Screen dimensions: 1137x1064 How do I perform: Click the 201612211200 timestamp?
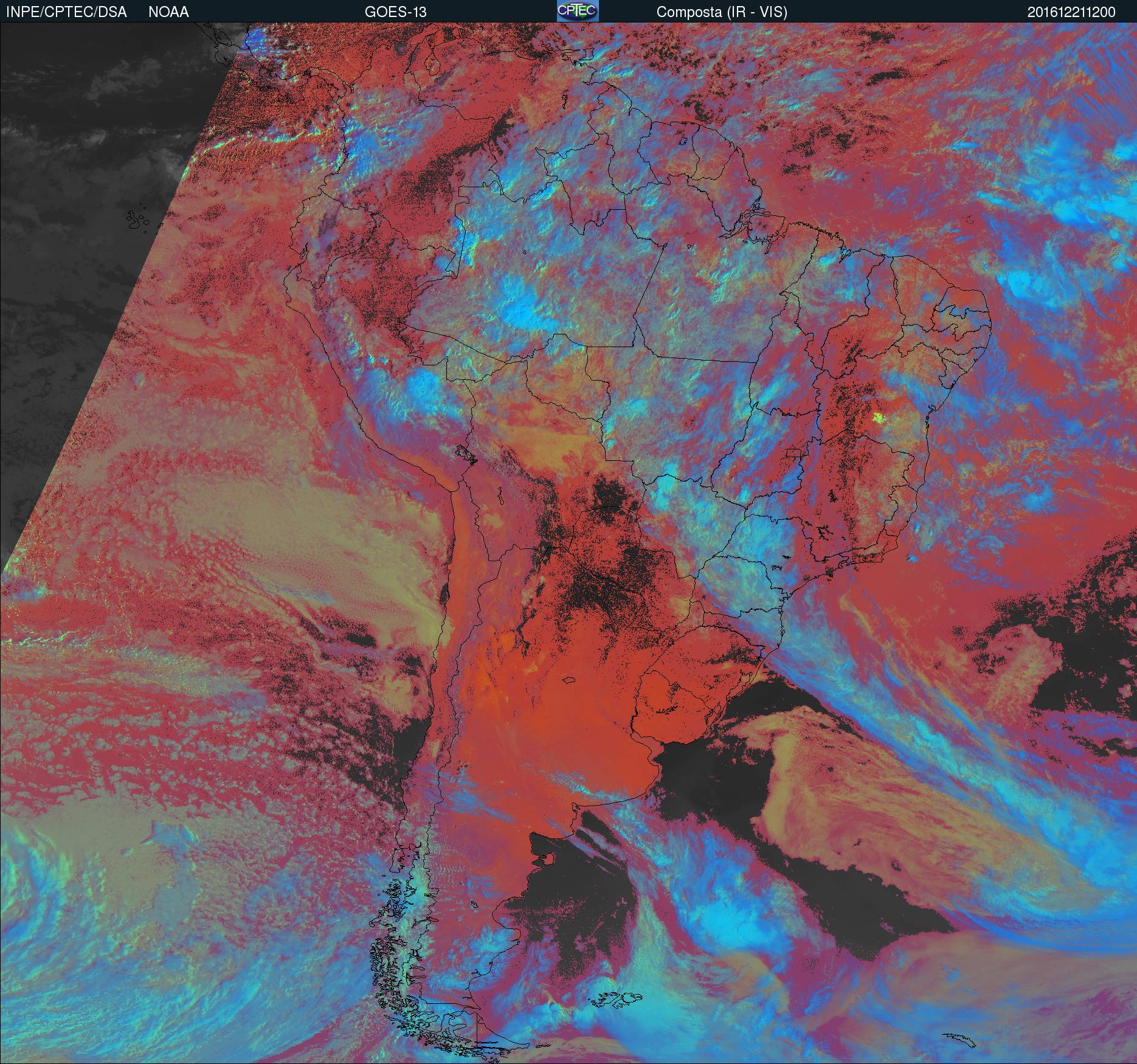pos(1071,12)
